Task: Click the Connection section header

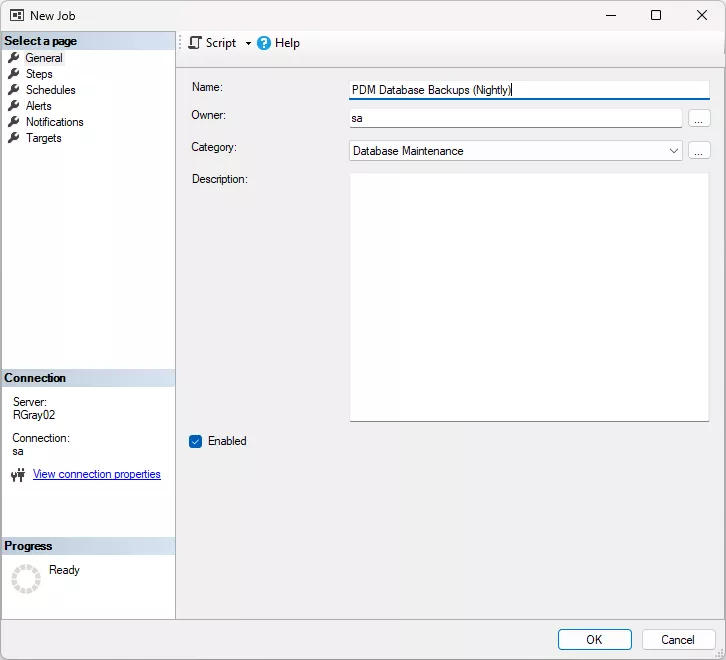Action: coord(88,378)
